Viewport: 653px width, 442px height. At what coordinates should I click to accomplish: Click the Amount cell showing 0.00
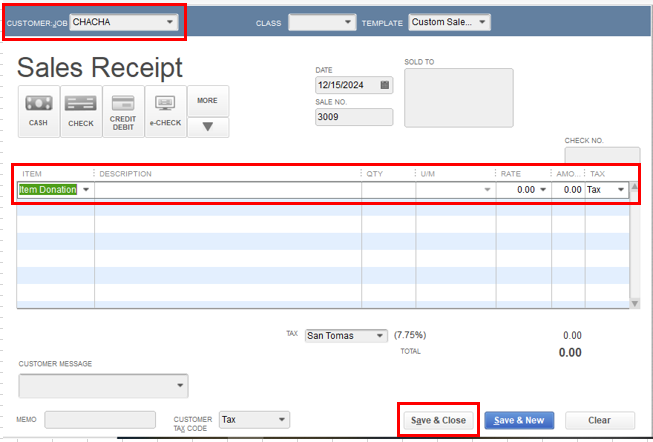(x=568, y=190)
